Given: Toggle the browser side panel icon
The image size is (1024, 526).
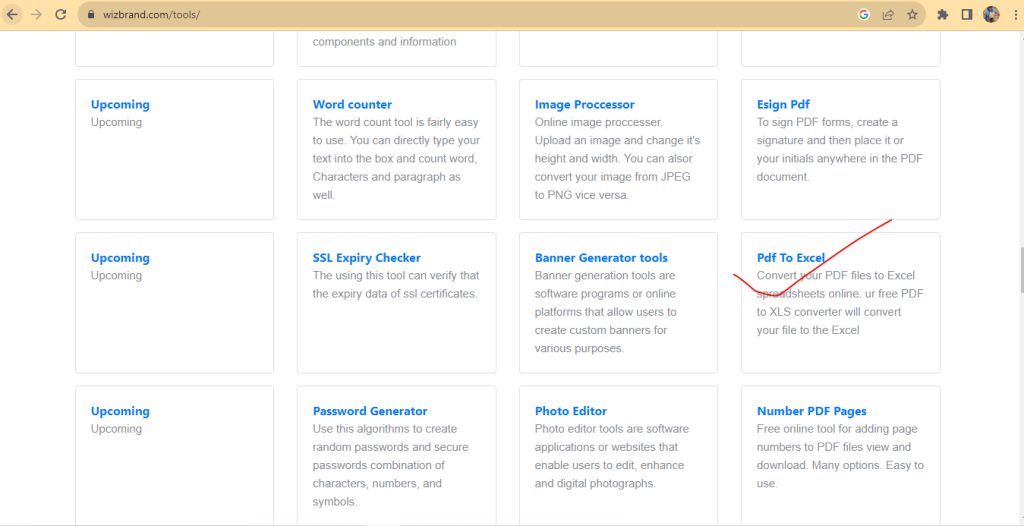Looking at the screenshot, I should pos(967,15).
